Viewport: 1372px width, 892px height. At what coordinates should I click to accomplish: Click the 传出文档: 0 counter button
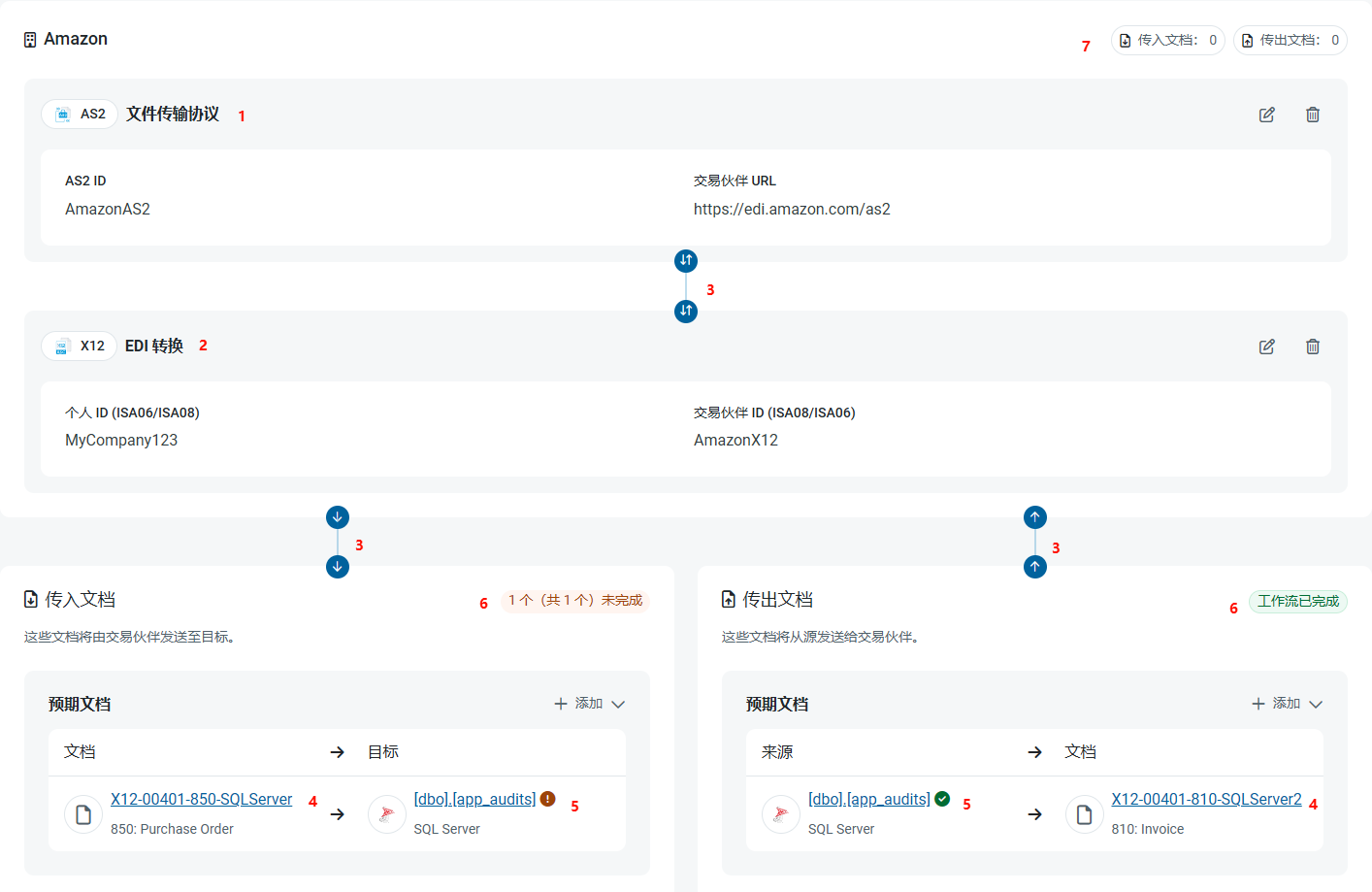pyautogui.click(x=1290, y=40)
